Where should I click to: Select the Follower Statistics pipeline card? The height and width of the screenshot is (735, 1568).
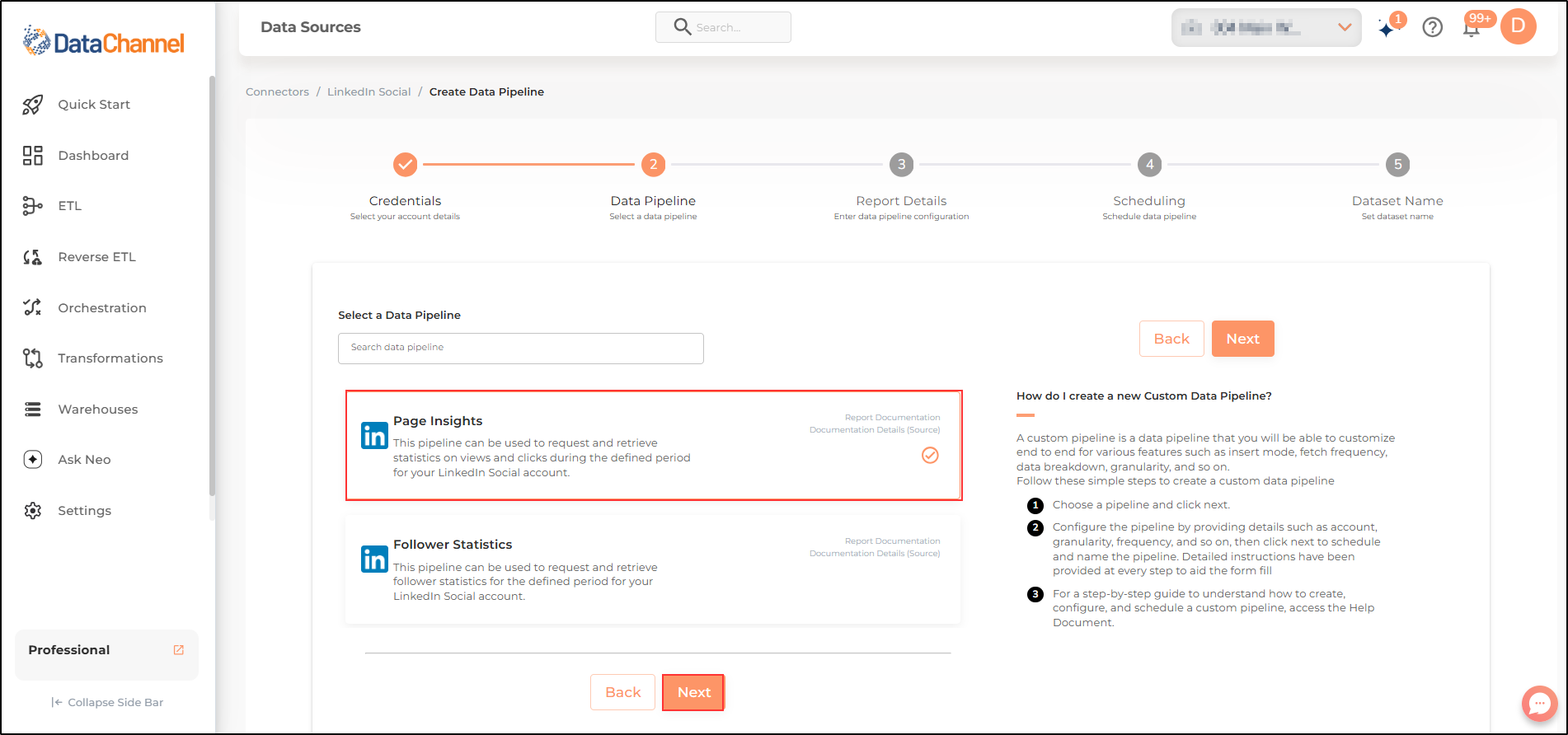point(653,569)
